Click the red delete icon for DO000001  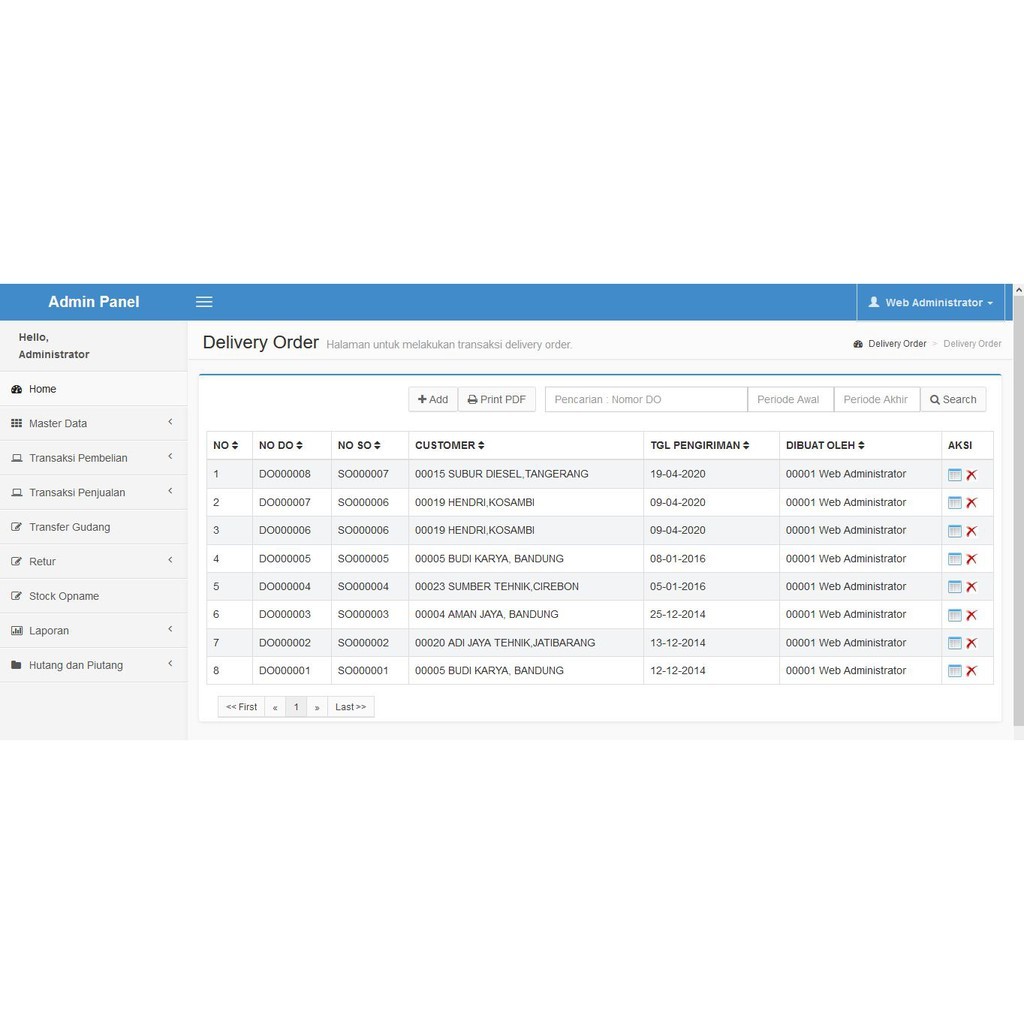[x=971, y=670]
